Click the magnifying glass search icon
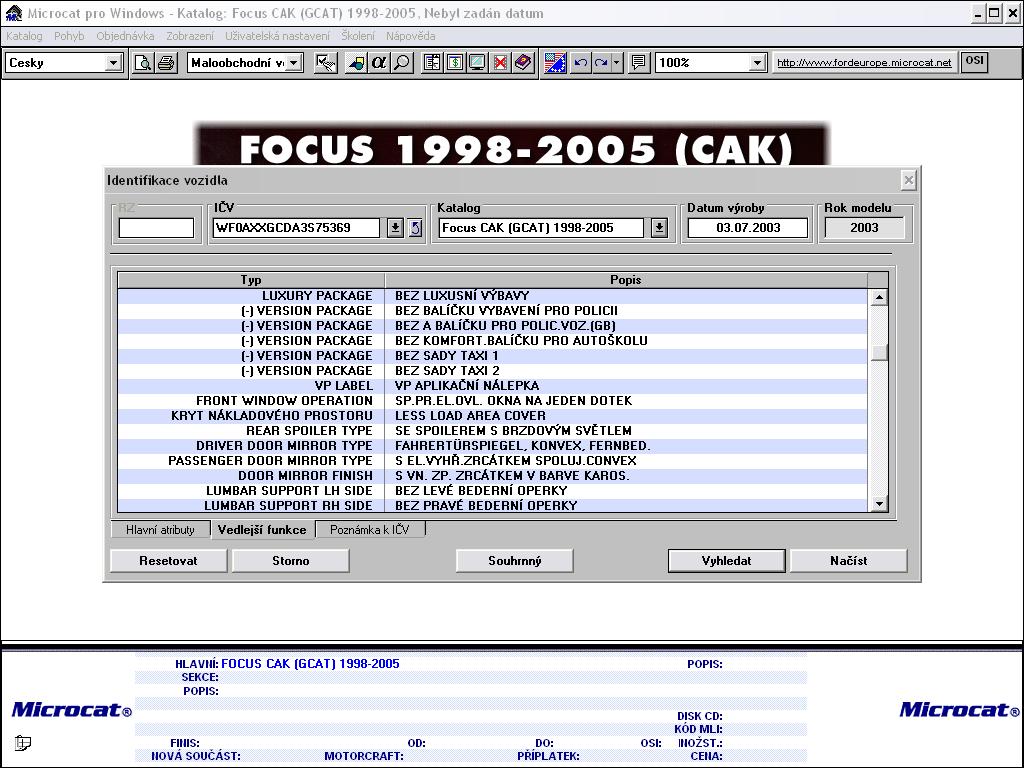 [x=401, y=63]
